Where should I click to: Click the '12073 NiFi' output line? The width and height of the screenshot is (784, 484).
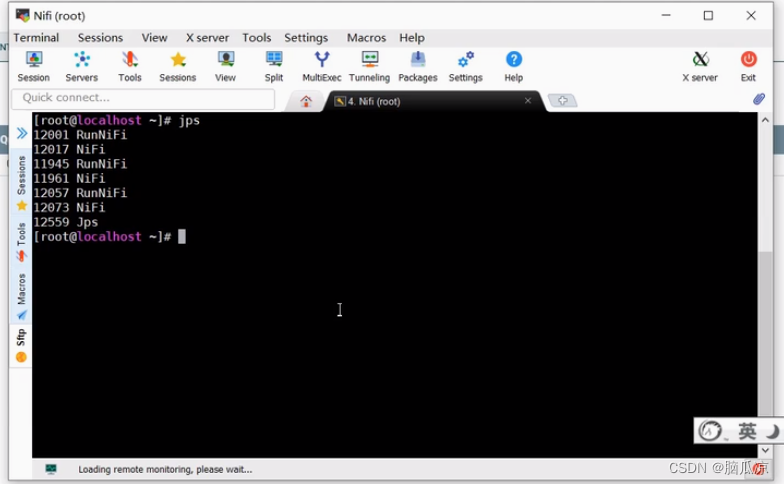click(69, 208)
